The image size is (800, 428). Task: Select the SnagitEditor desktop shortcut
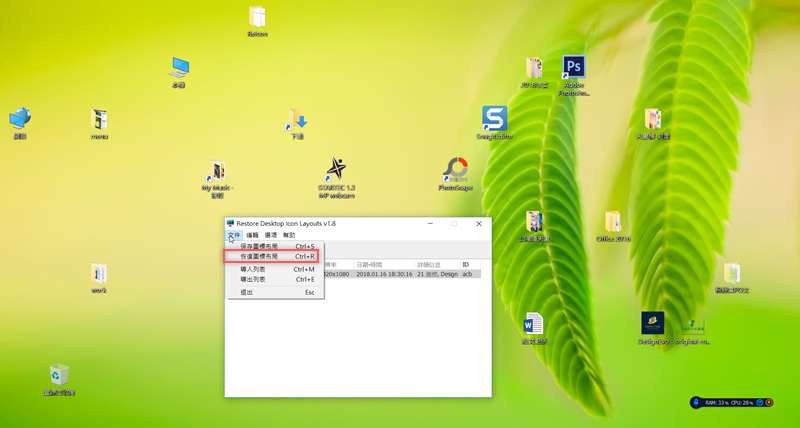click(494, 123)
